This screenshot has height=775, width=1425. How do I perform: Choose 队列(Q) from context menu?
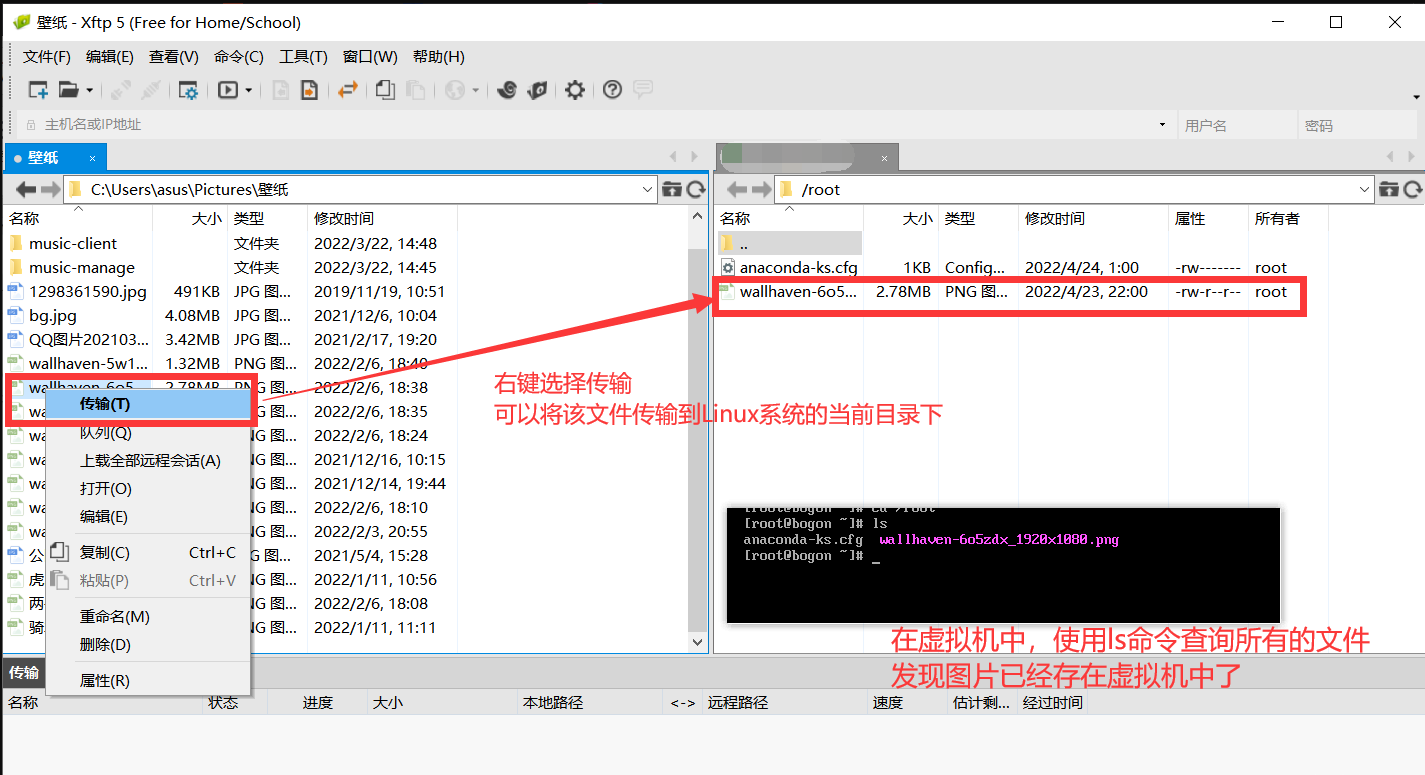(148, 433)
